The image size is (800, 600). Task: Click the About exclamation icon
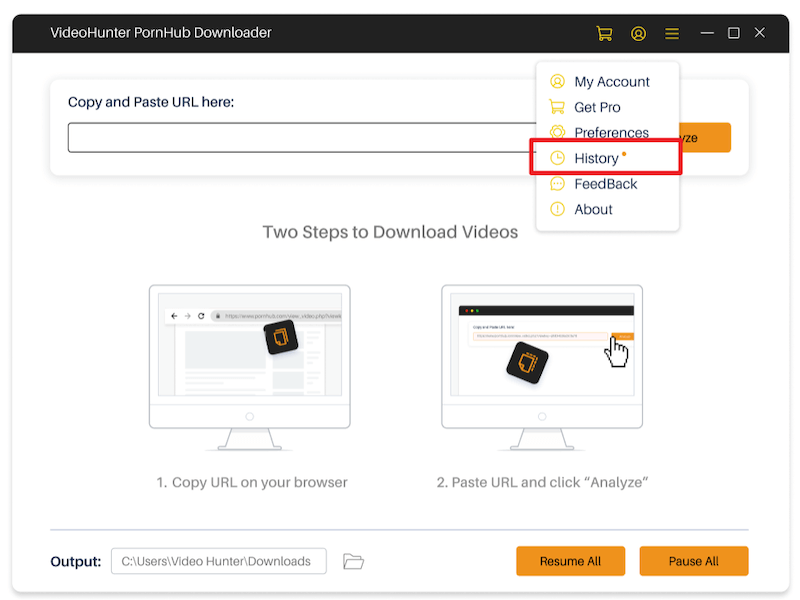coord(557,209)
